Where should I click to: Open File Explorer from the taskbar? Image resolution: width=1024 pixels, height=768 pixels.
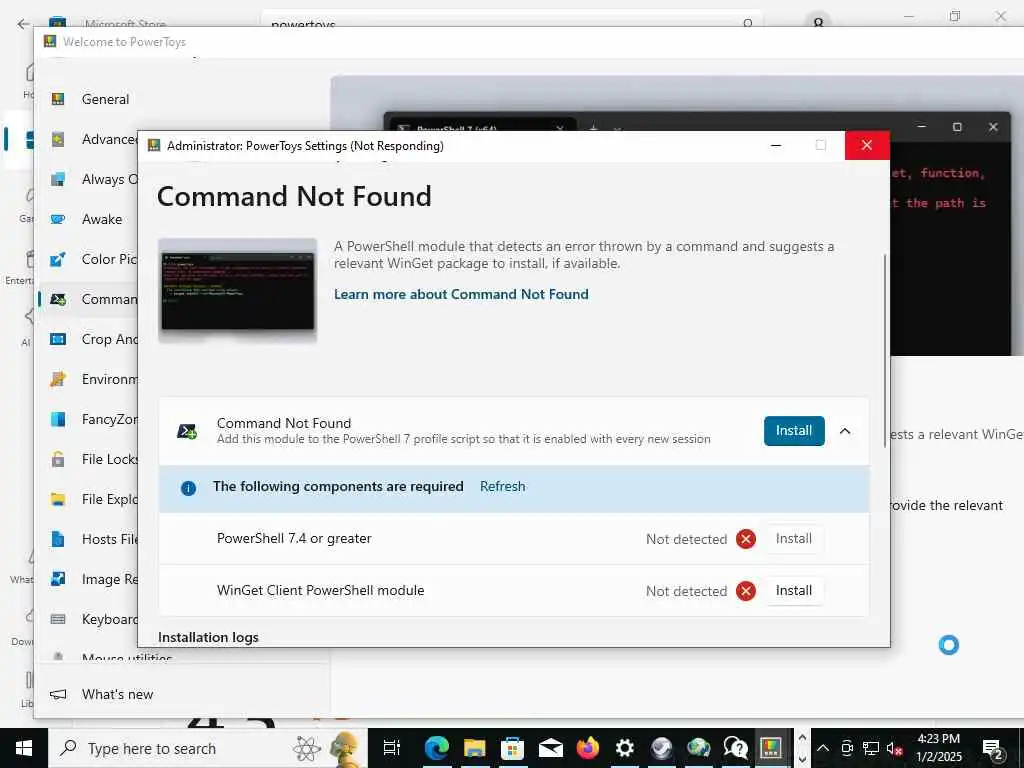point(475,748)
